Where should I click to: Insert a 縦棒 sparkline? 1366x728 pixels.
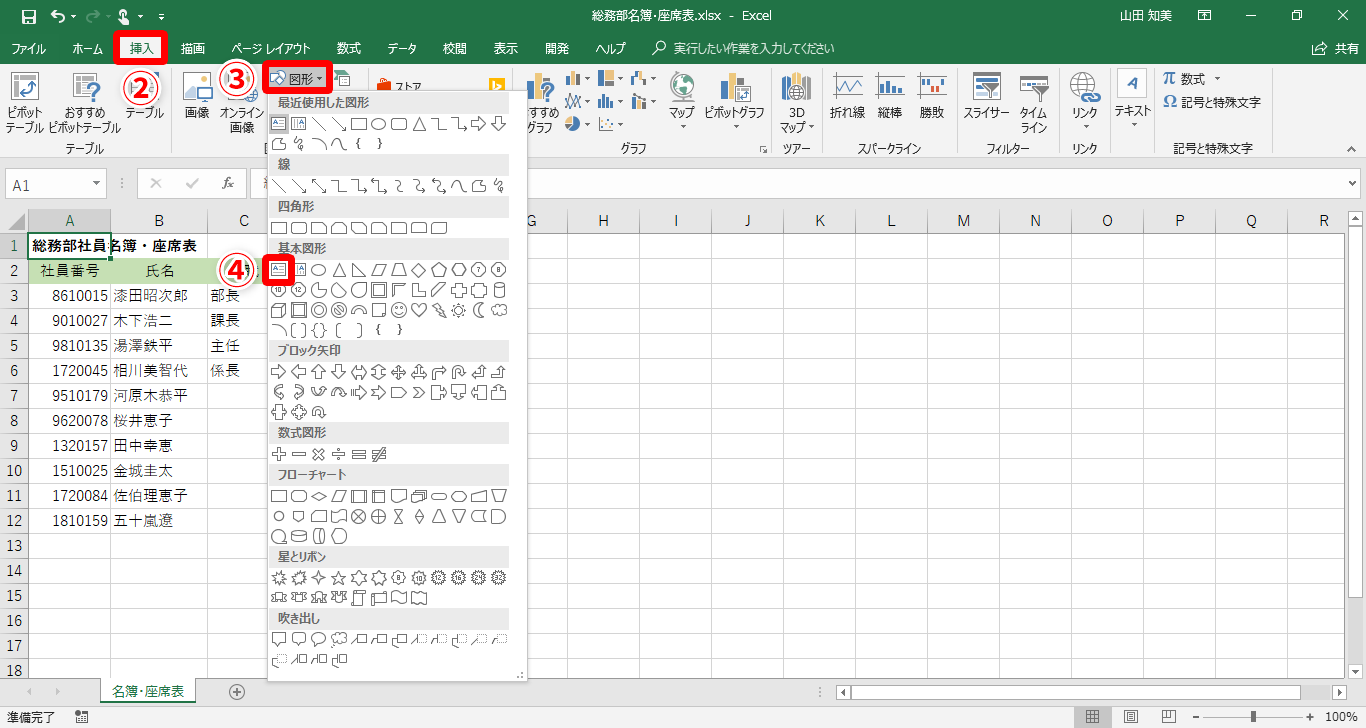point(890,98)
